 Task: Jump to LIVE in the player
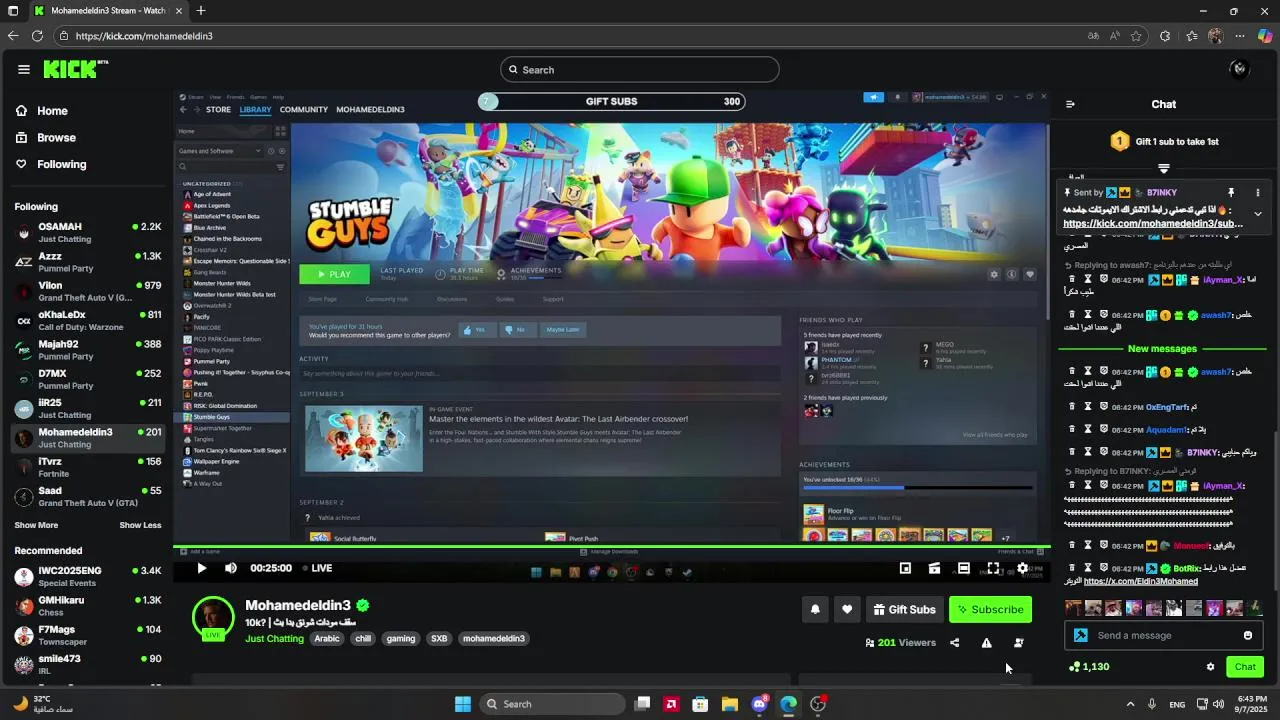point(316,568)
